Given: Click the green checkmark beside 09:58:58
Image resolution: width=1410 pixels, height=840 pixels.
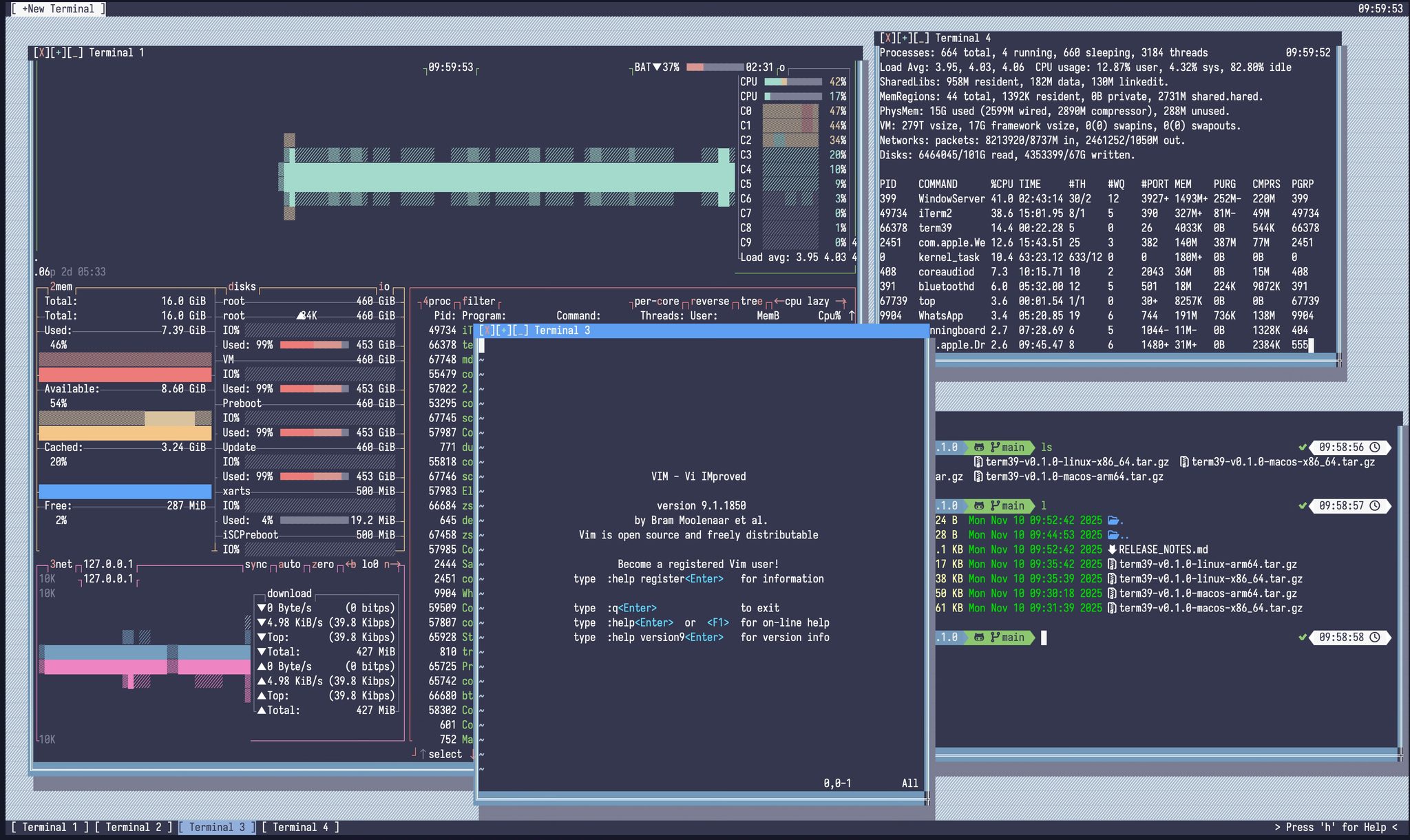Looking at the screenshot, I should click(x=1302, y=638).
